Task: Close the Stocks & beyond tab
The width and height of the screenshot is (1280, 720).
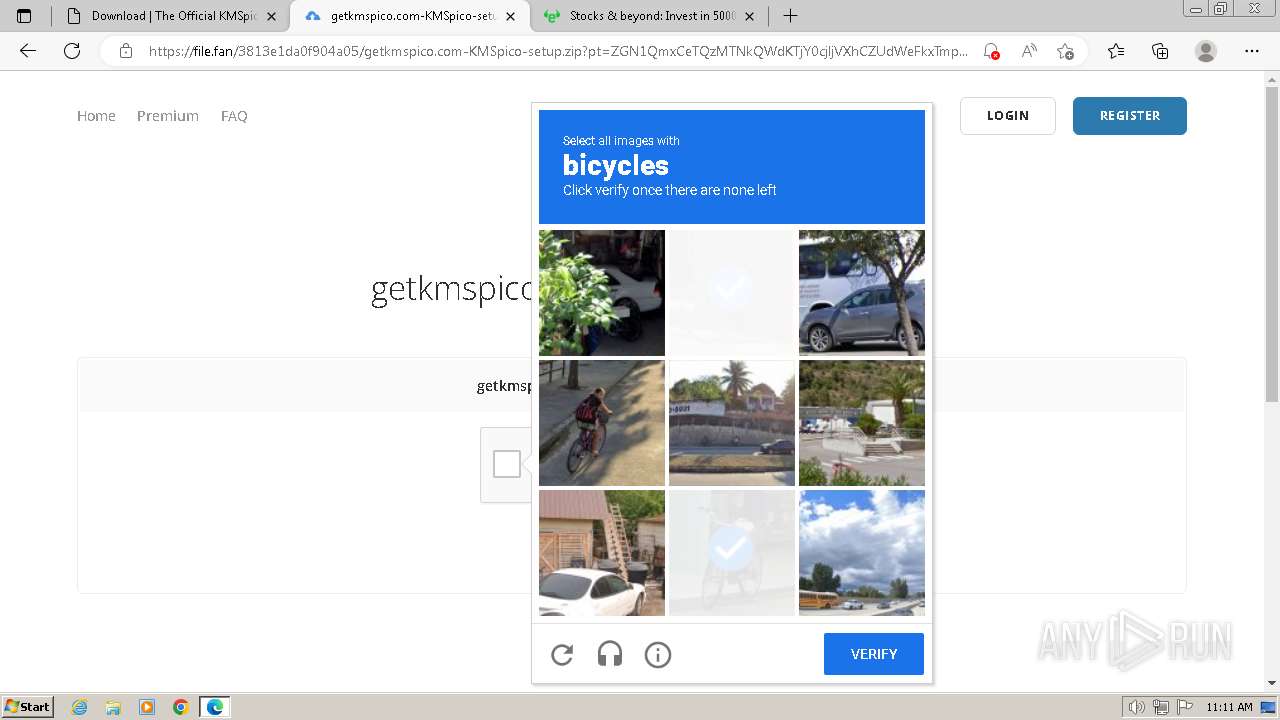Action: click(x=749, y=16)
